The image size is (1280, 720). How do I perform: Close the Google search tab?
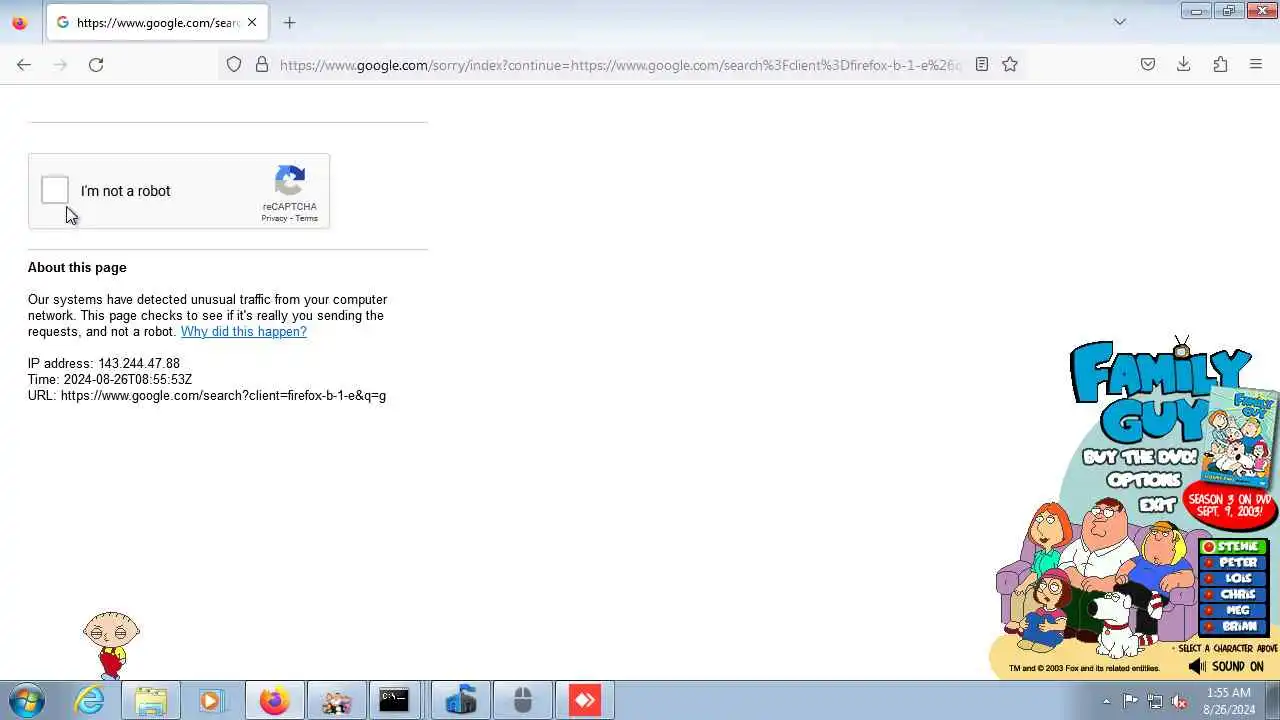pyautogui.click(x=252, y=22)
